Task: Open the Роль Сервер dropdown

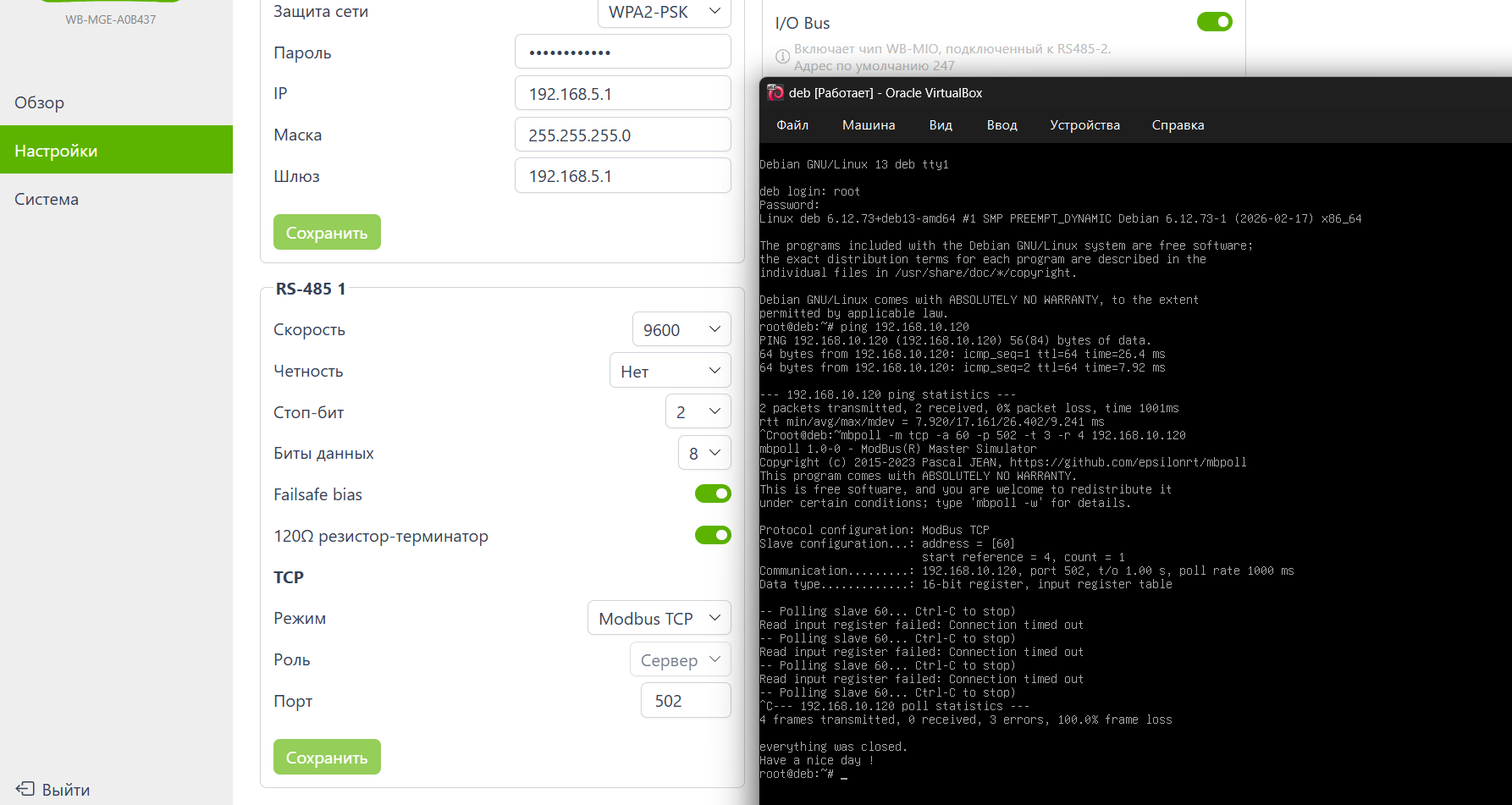Action: [681, 659]
